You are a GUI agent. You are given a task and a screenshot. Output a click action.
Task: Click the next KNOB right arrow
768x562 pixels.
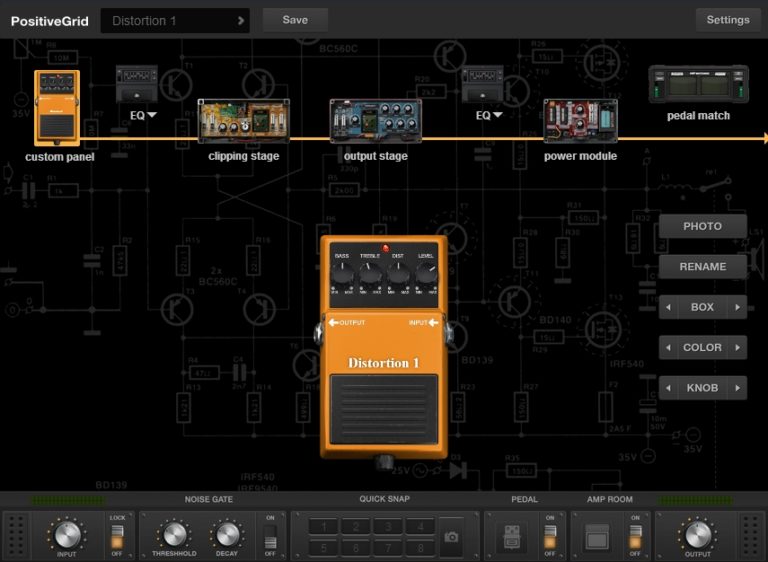tap(737, 388)
